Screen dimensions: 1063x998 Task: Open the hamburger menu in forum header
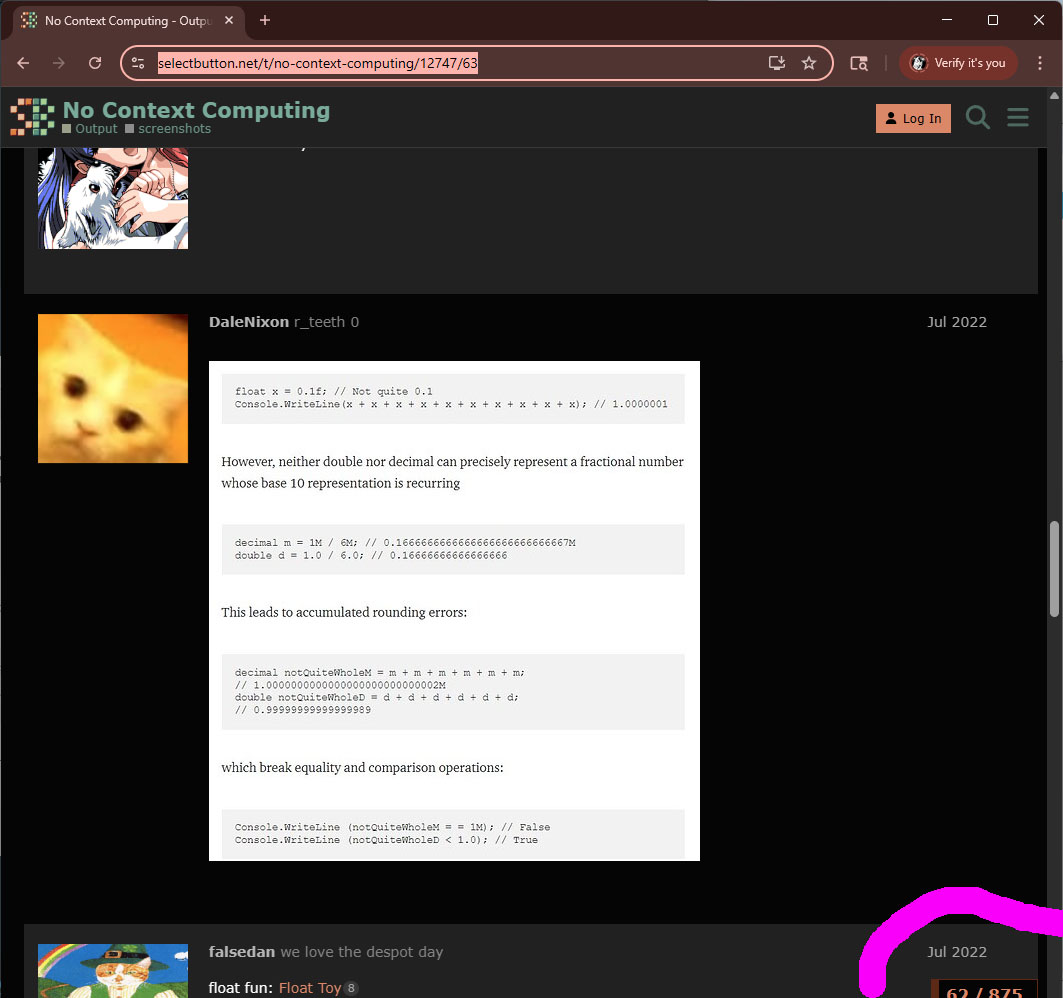(x=1018, y=118)
